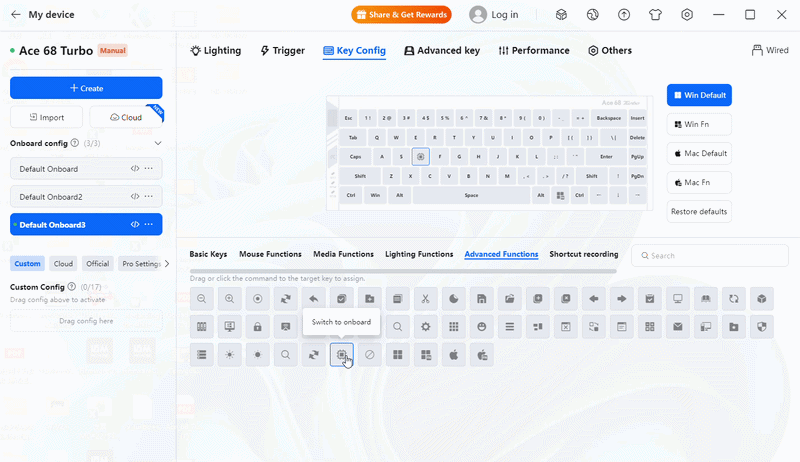Switch to Basic Keys category
This screenshot has width=800, height=462.
coord(208,254)
